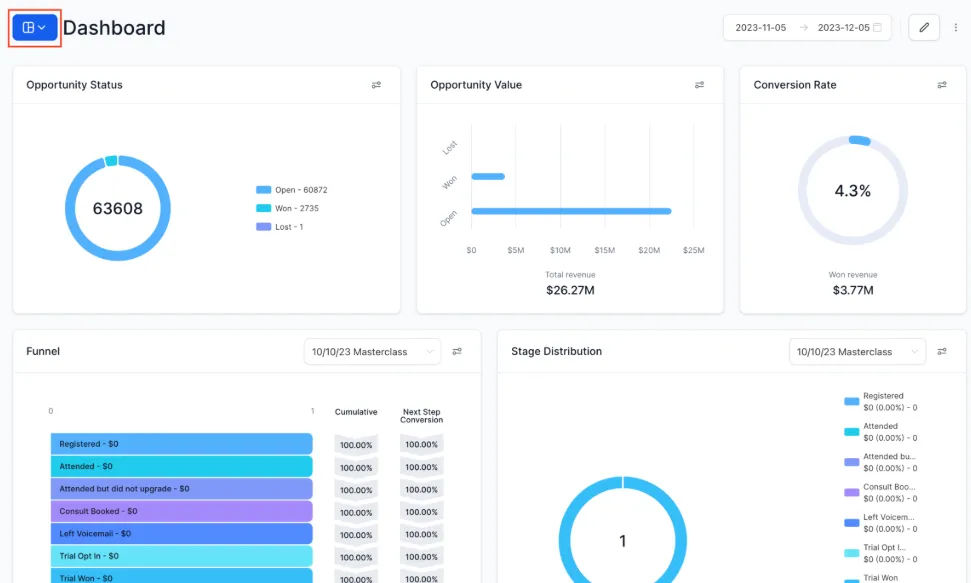Toggle the Lost legend item in Opportunity Status
The width and height of the screenshot is (971, 583).
pyautogui.click(x=281, y=227)
